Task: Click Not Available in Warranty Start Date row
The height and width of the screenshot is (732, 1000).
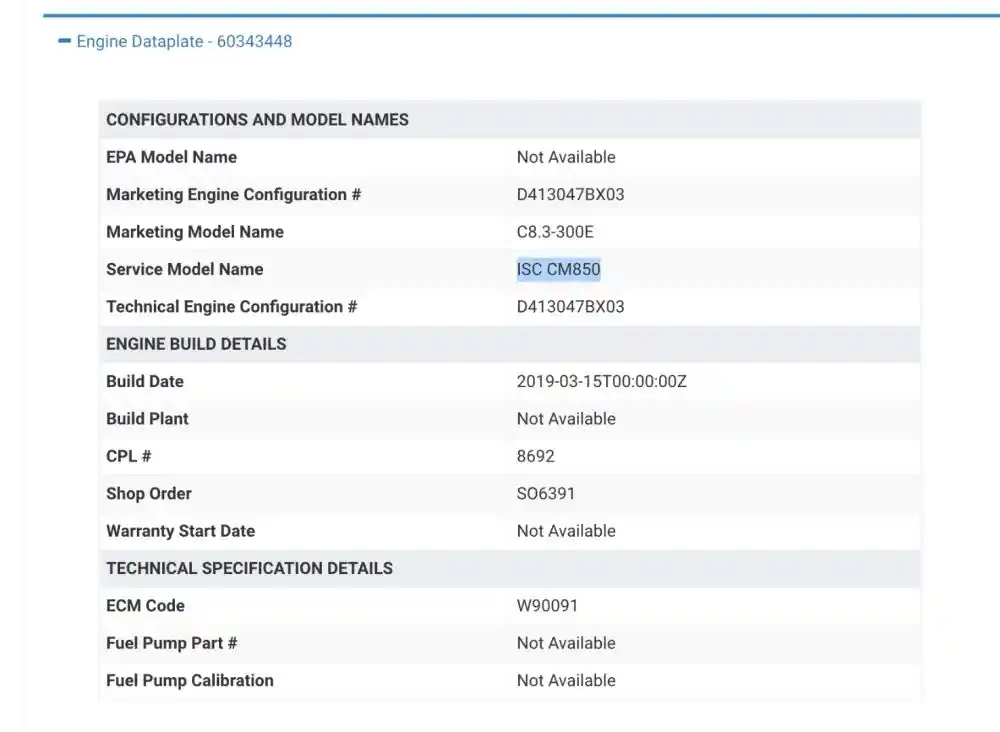Action: point(566,531)
